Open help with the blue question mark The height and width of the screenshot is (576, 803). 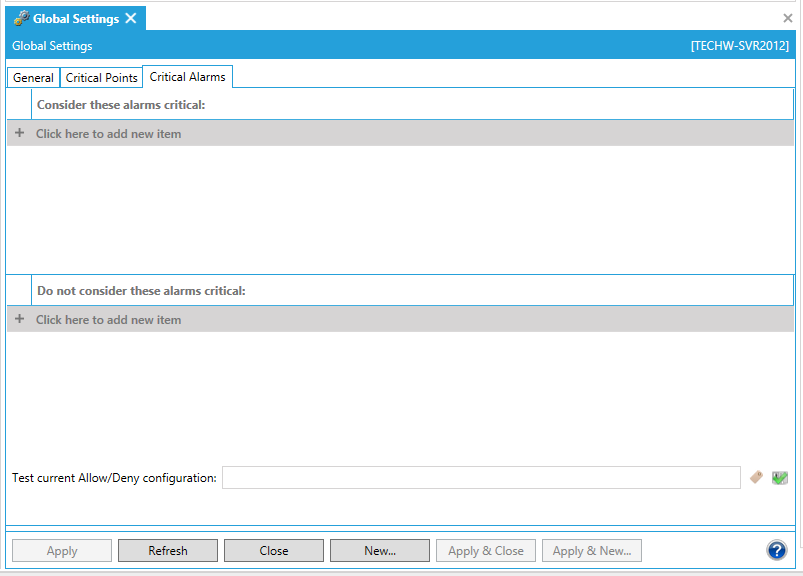click(x=776, y=550)
